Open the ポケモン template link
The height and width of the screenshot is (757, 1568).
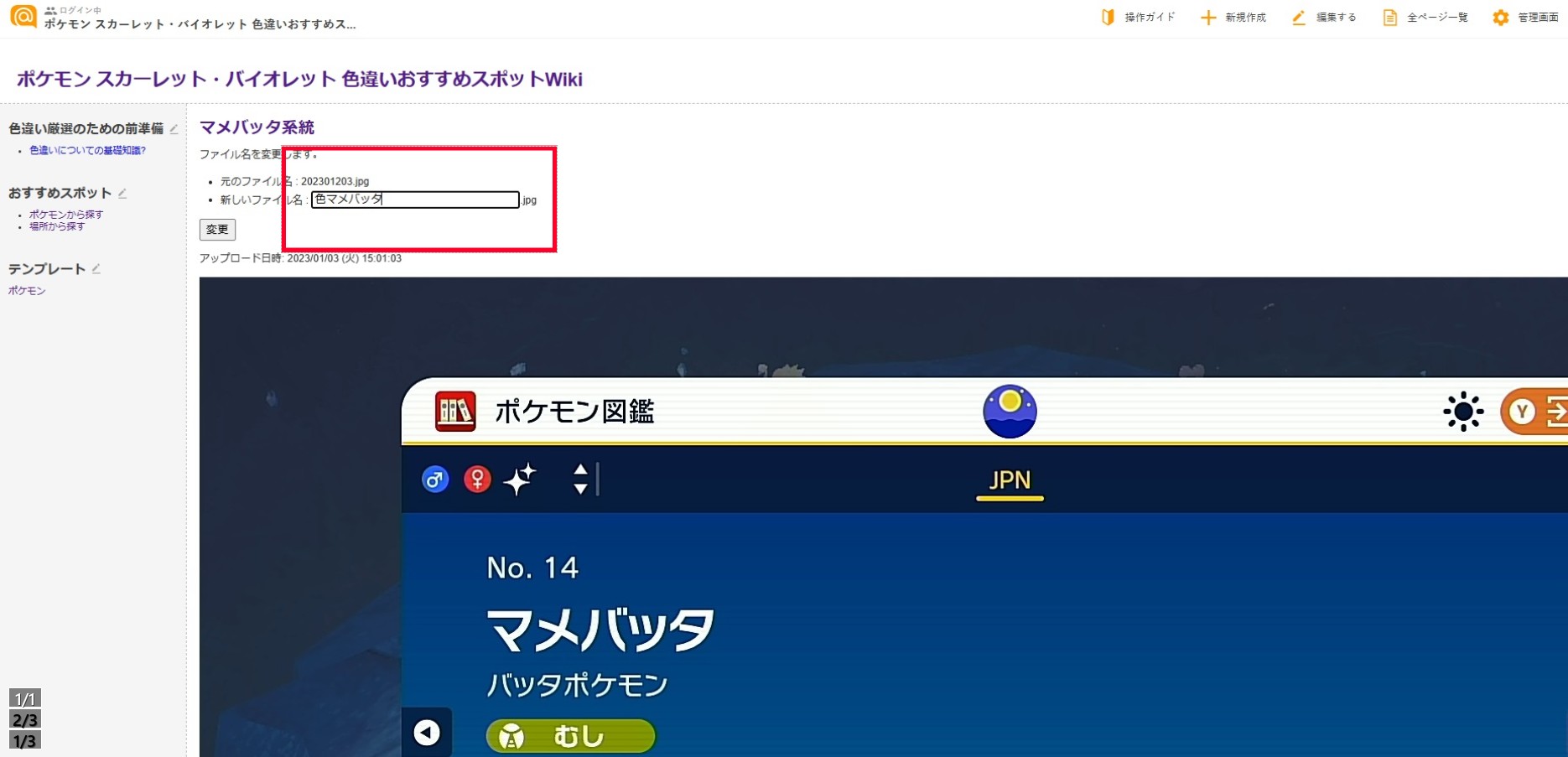(x=27, y=291)
